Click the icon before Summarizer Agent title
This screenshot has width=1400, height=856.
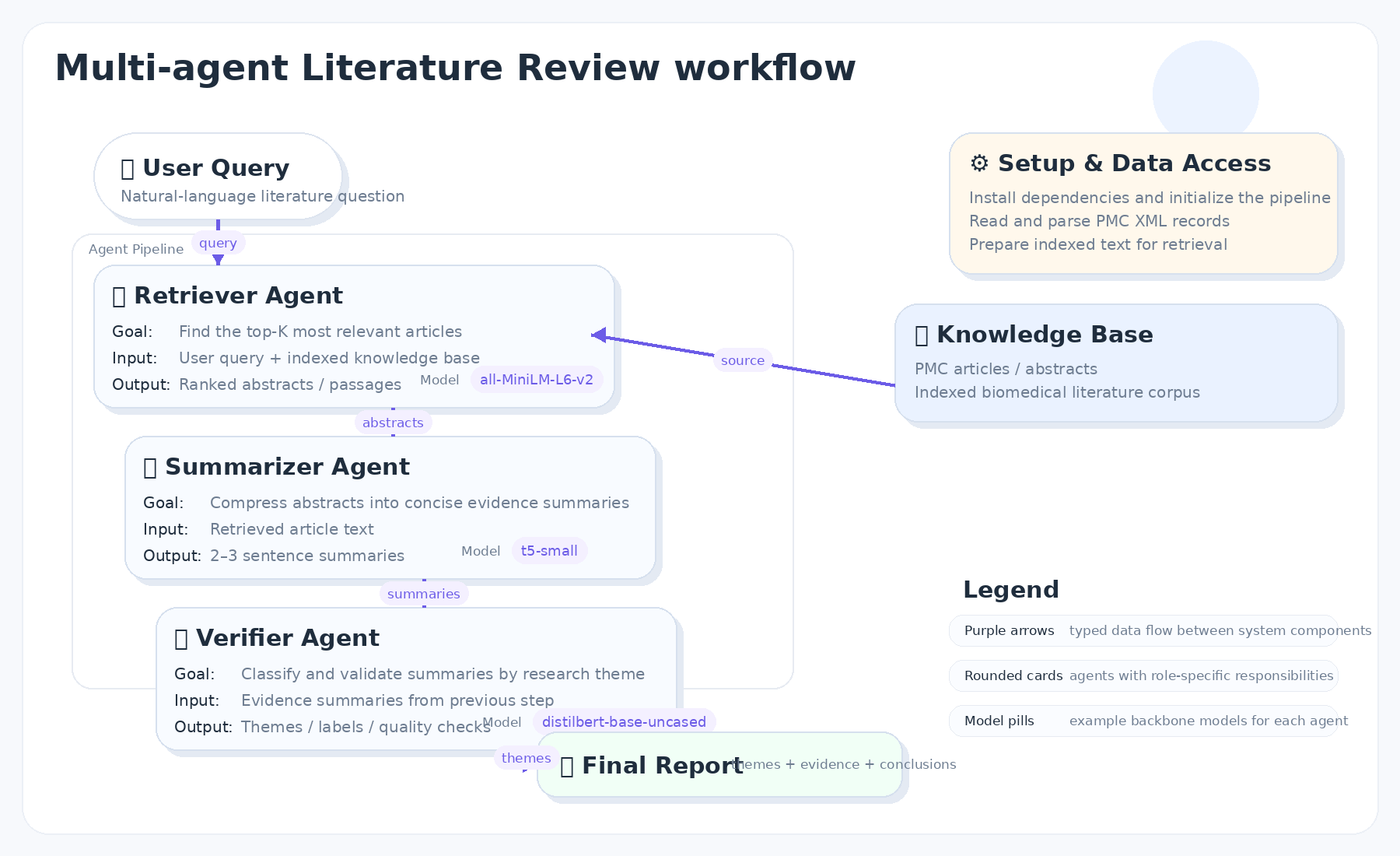tap(150, 468)
